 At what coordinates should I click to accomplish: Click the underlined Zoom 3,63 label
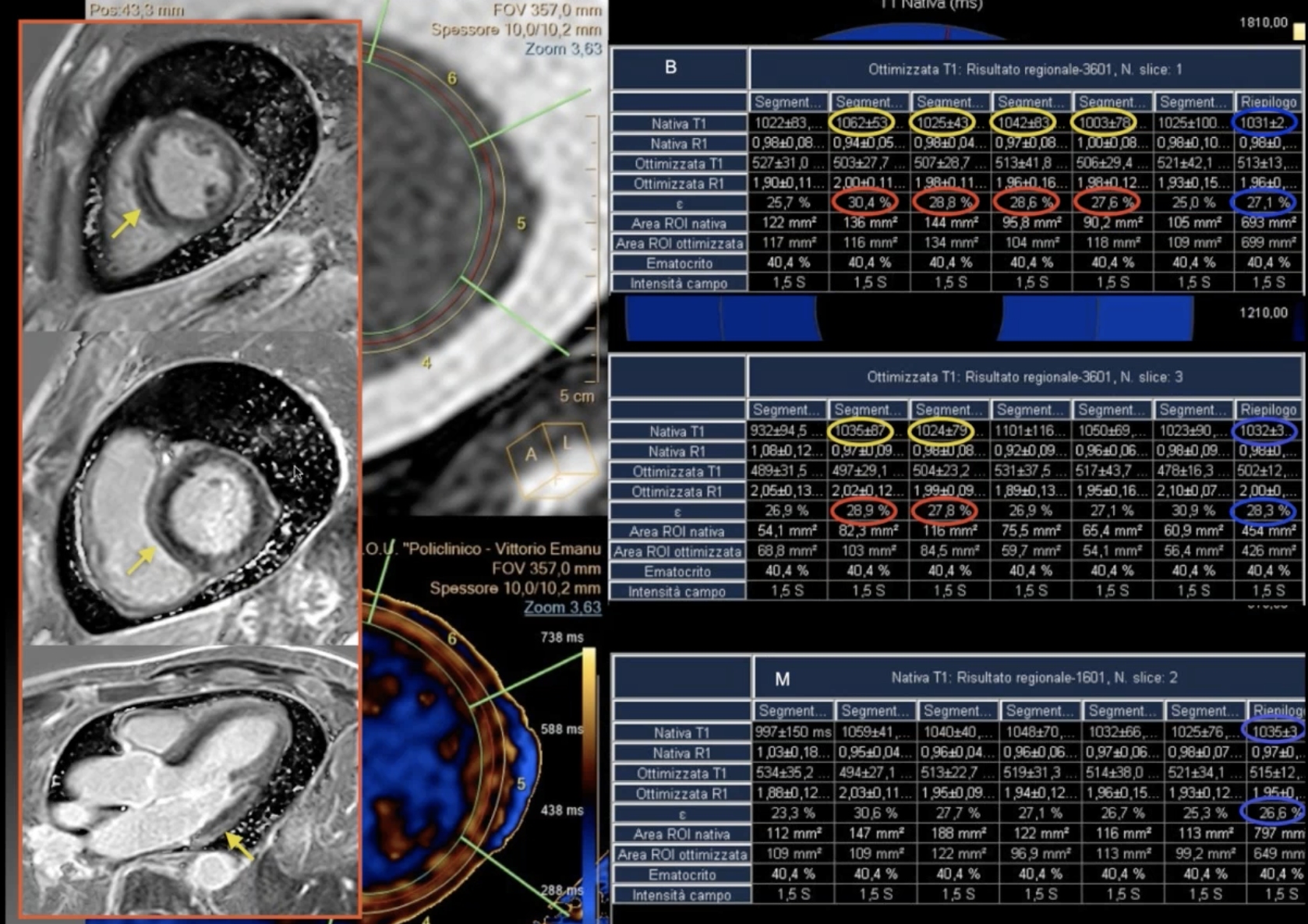point(562,607)
